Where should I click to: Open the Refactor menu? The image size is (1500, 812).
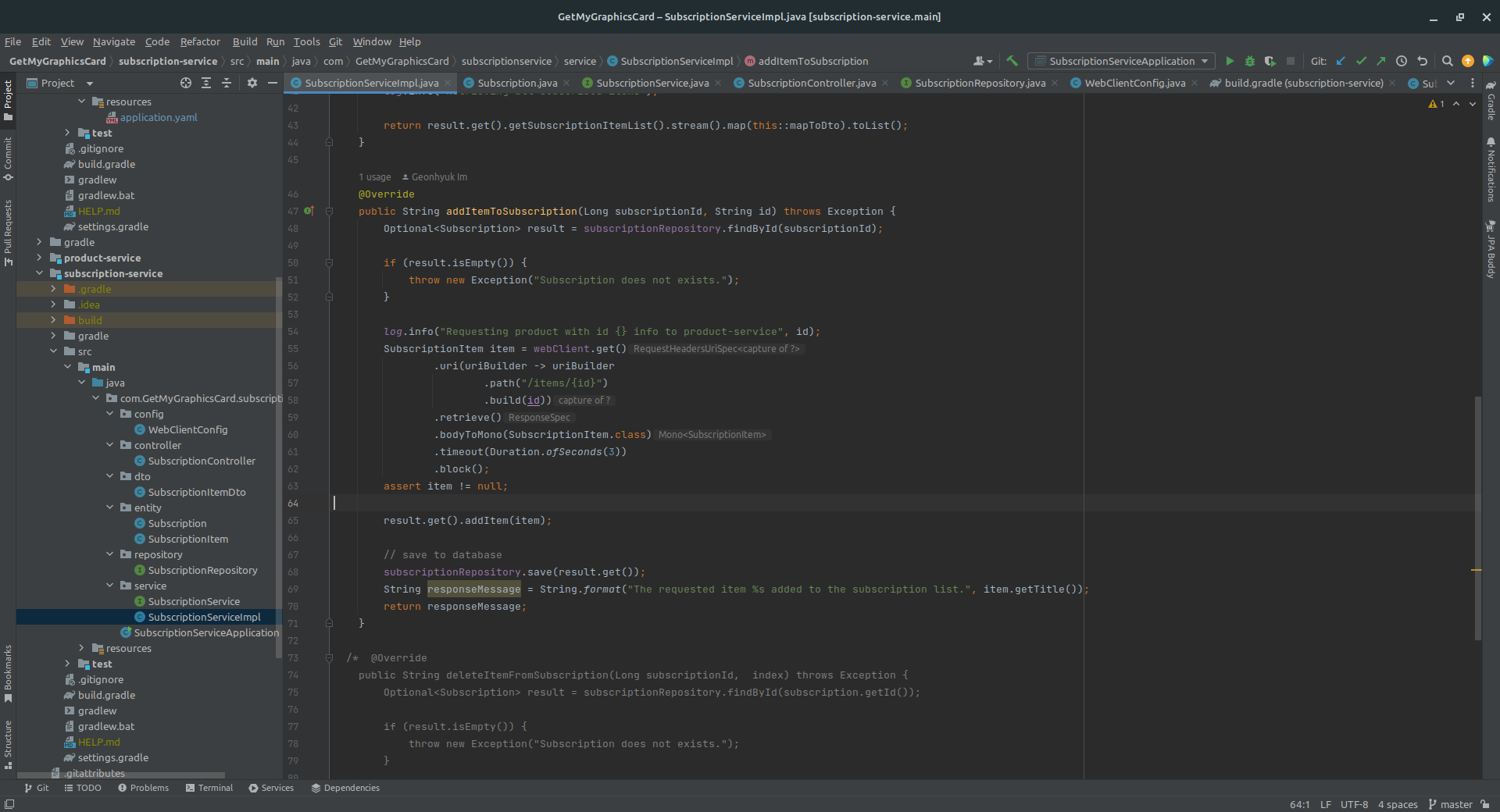pyautogui.click(x=200, y=41)
